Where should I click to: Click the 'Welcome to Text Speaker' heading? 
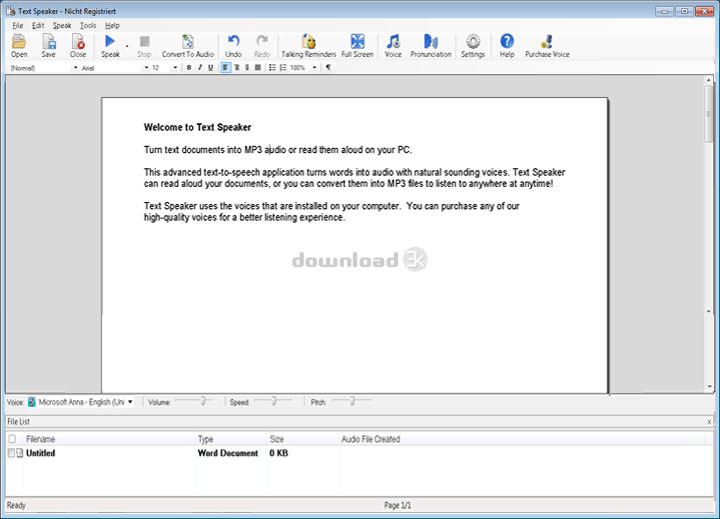click(x=197, y=127)
